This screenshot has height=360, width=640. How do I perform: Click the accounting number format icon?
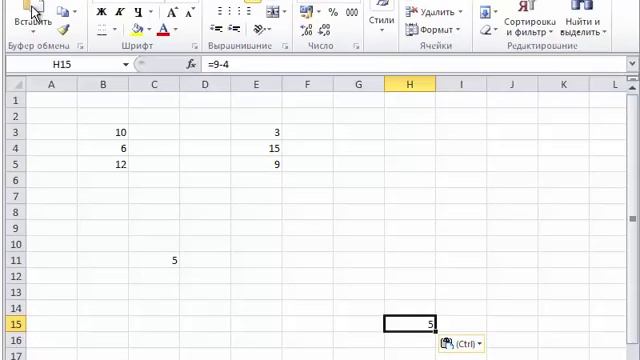click(x=307, y=12)
